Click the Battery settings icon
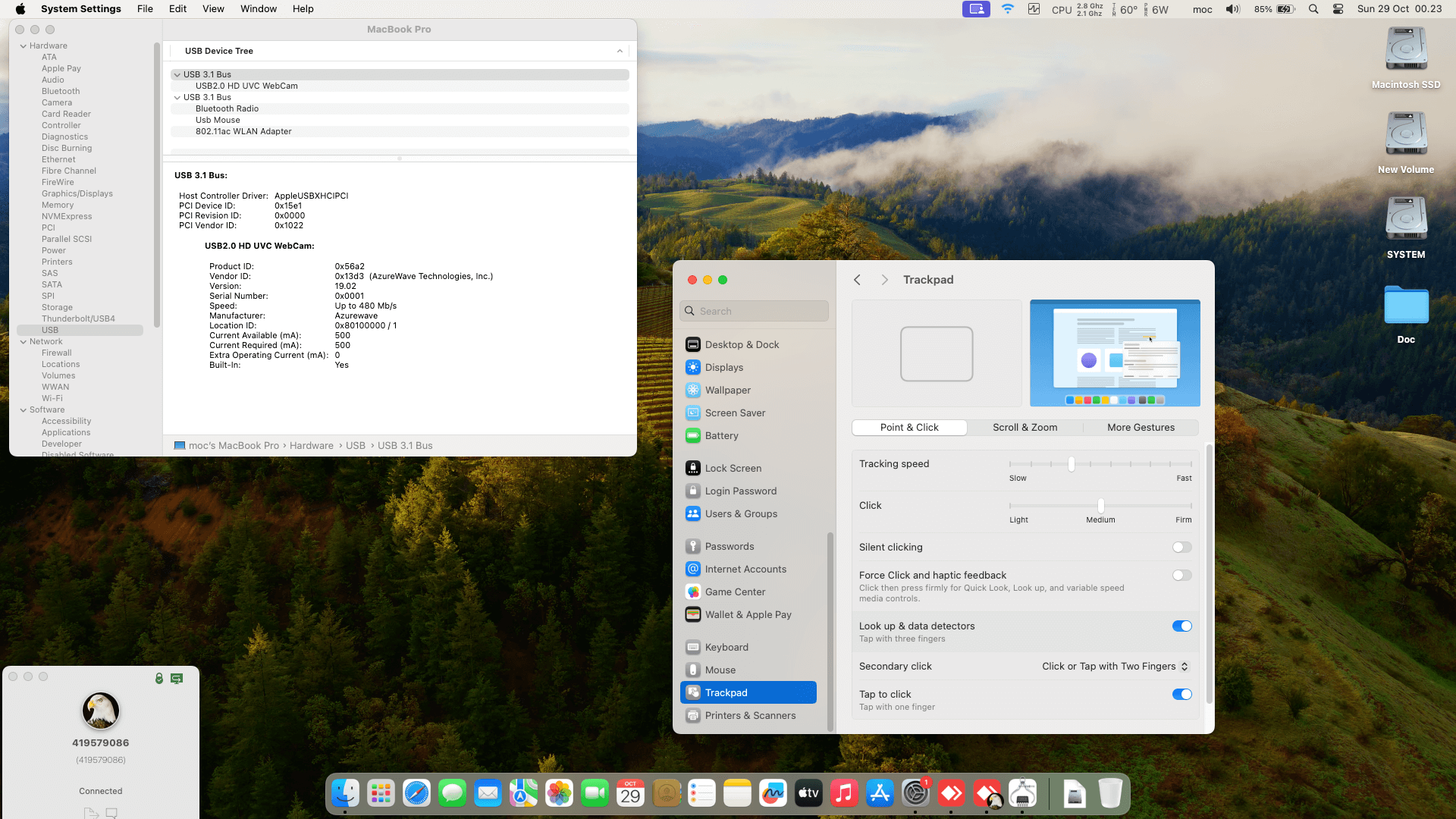 pyautogui.click(x=692, y=435)
